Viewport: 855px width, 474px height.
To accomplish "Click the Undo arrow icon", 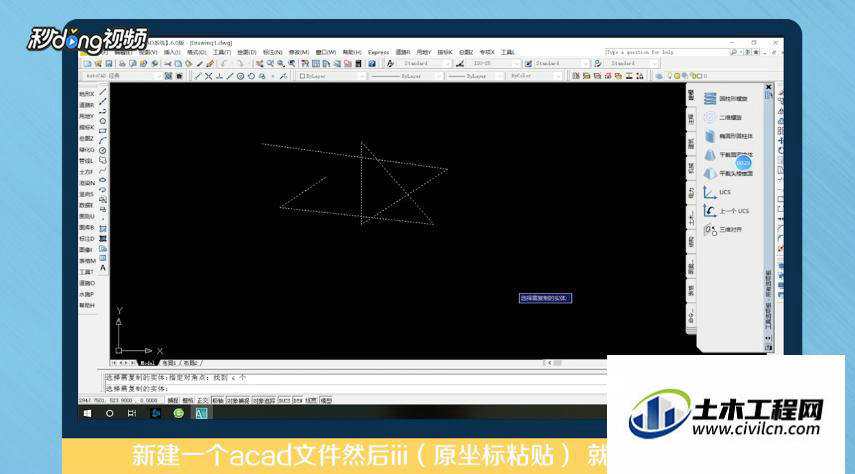I will coord(224,64).
